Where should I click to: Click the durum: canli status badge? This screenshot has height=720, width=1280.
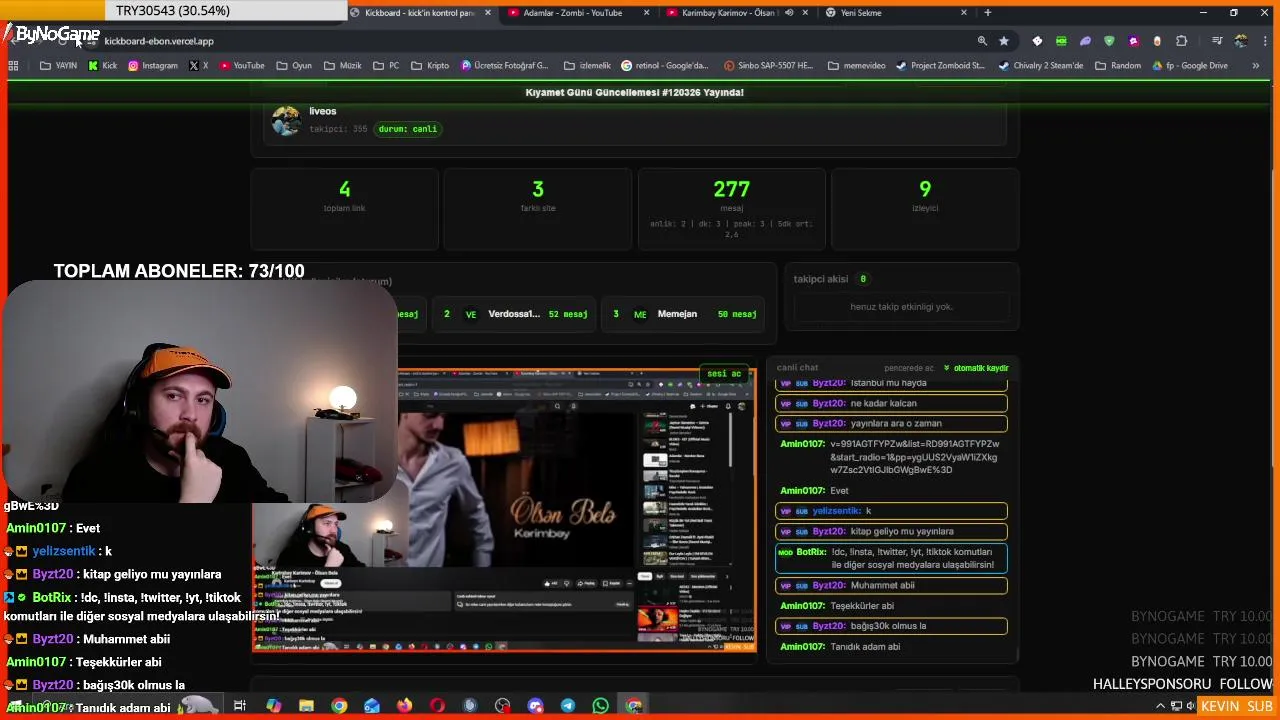[x=408, y=129]
